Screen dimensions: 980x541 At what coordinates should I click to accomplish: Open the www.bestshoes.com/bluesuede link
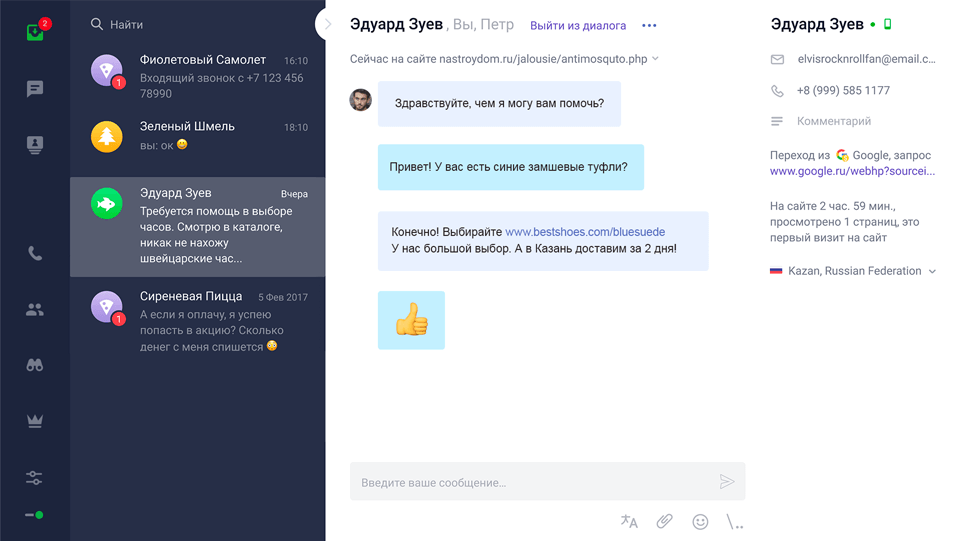585,232
